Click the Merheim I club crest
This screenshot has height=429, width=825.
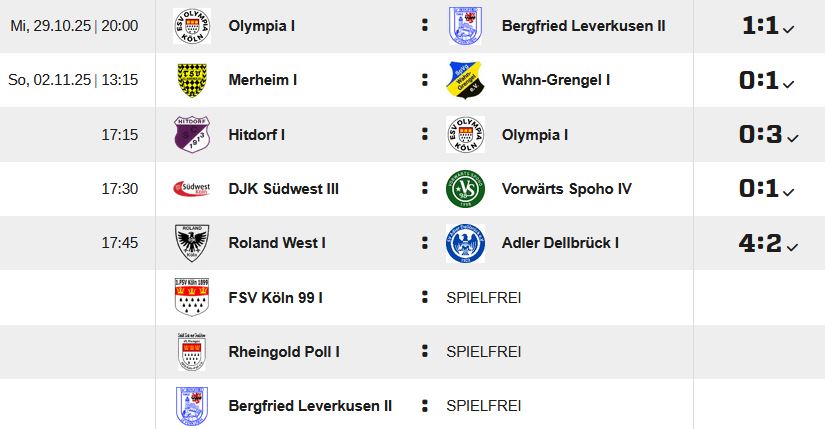click(191, 80)
